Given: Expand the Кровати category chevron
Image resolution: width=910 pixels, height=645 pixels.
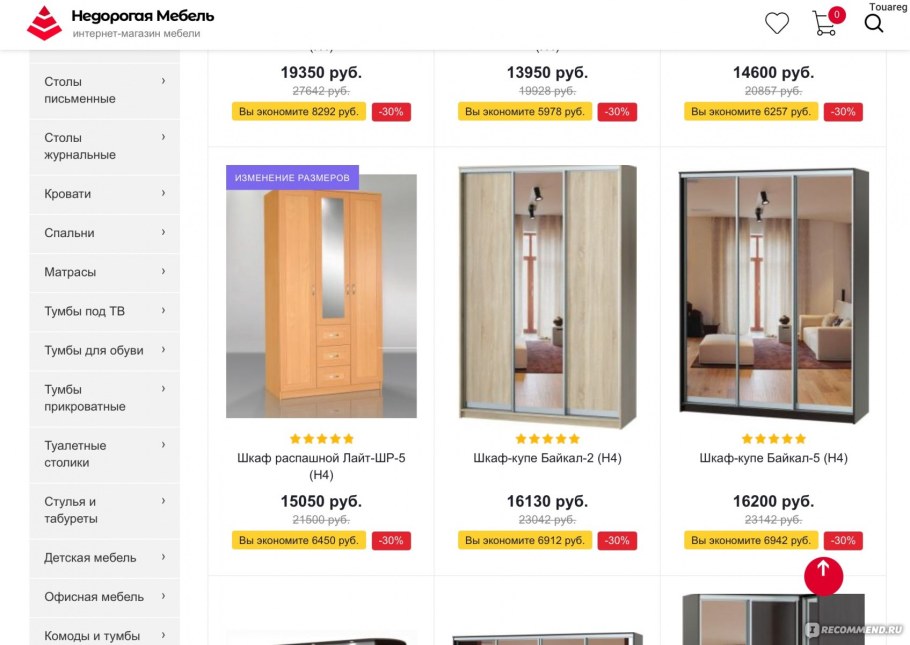Looking at the screenshot, I should pos(163,193).
